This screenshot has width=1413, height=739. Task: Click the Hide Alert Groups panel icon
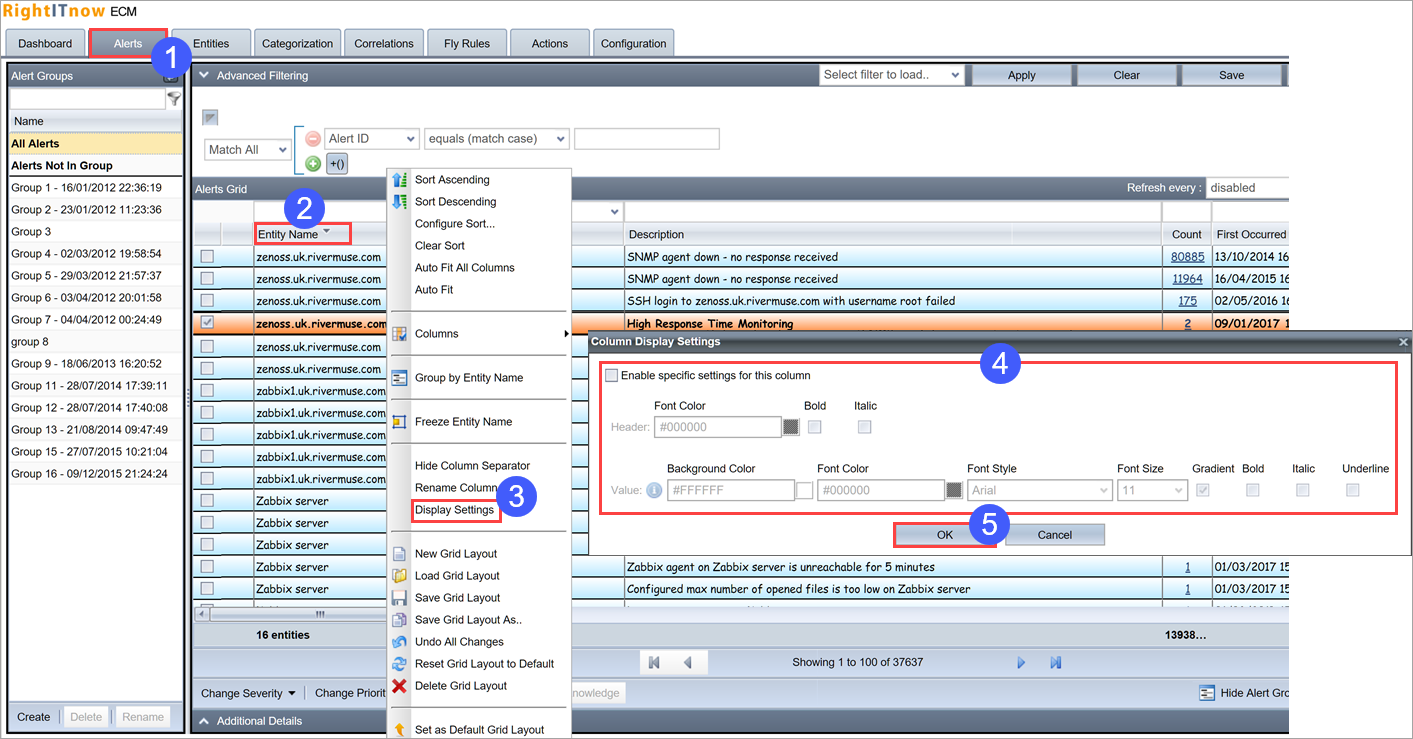(x=1207, y=693)
